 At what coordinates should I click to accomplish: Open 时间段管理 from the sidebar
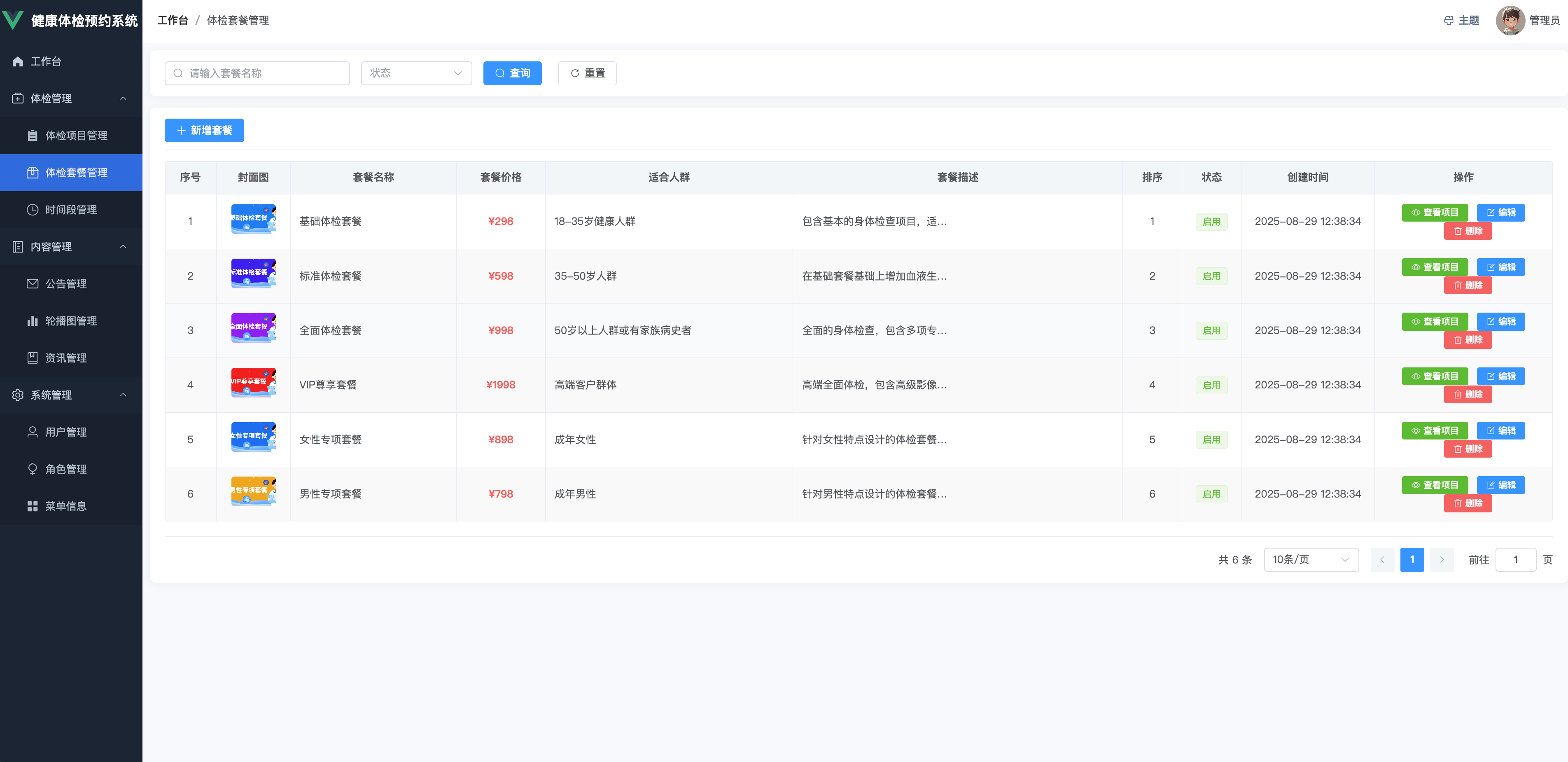pyautogui.click(x=70, y=210)
